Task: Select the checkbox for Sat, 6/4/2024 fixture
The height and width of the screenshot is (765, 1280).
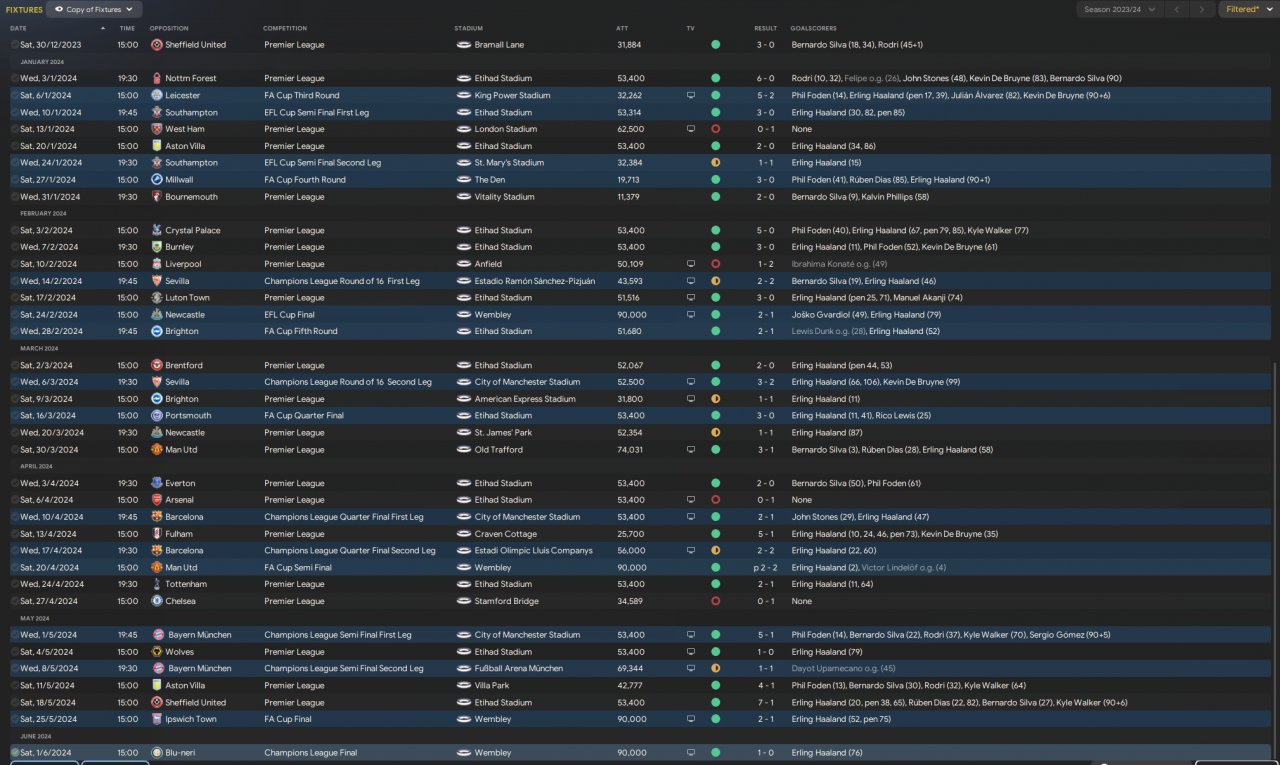Action: [x=15, y=500]
